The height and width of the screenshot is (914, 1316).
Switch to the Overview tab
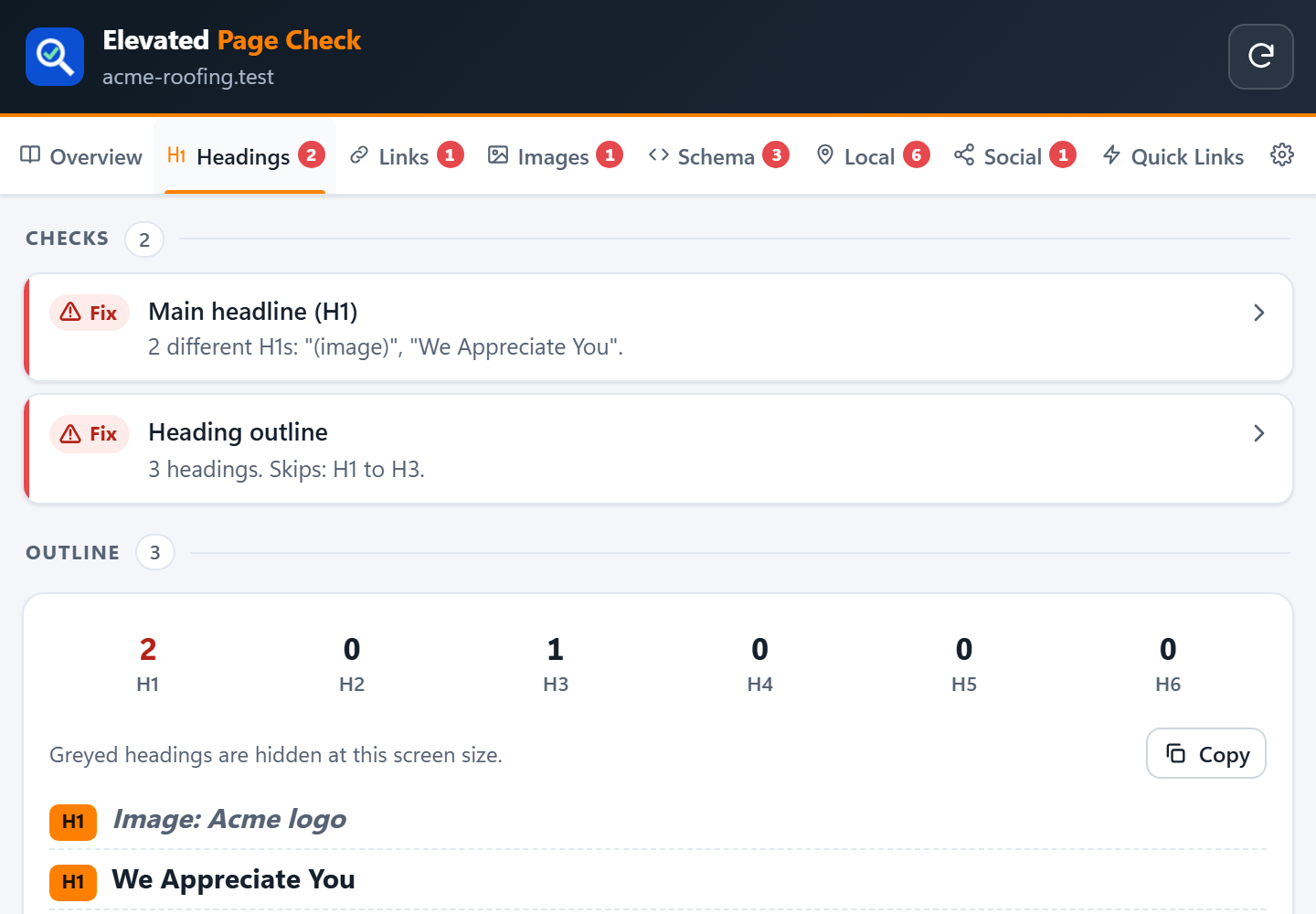coord(81,157)
